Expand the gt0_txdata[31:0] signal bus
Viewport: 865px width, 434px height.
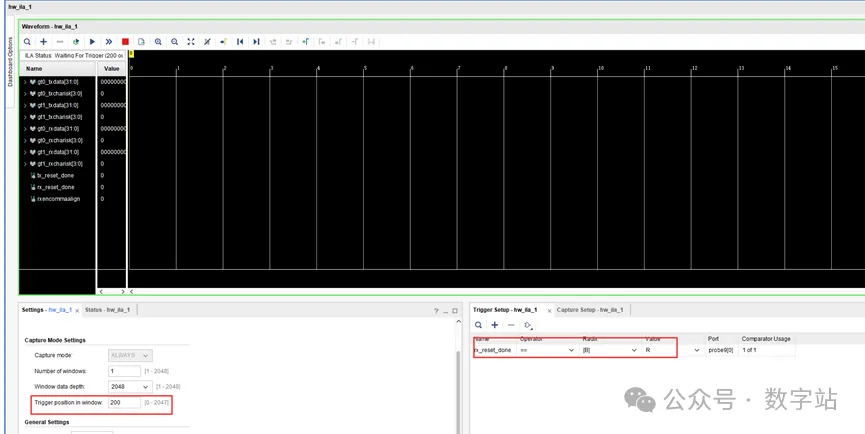tap(25, 81)
